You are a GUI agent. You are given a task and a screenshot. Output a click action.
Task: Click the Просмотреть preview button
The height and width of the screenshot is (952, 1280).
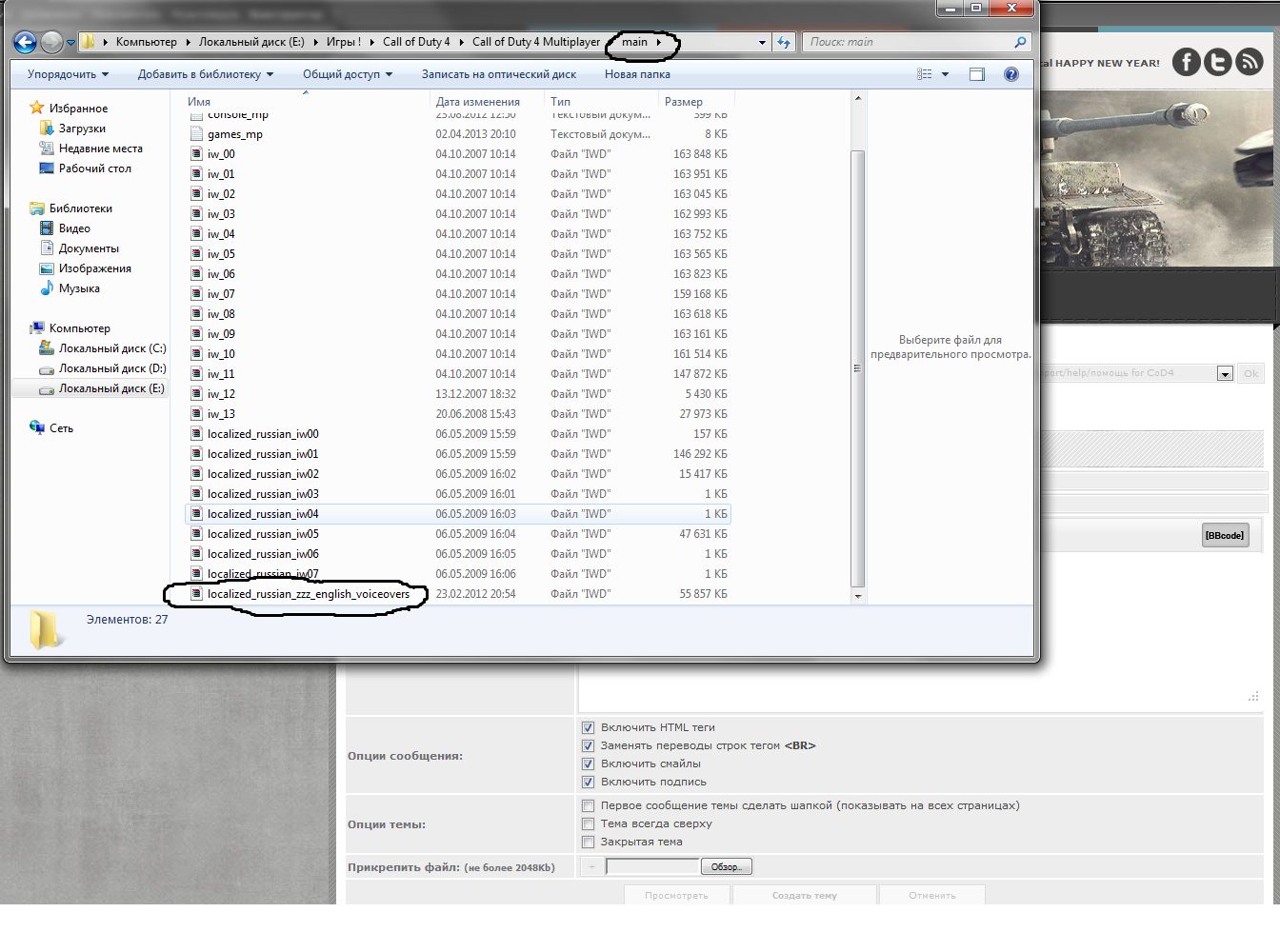676,896
